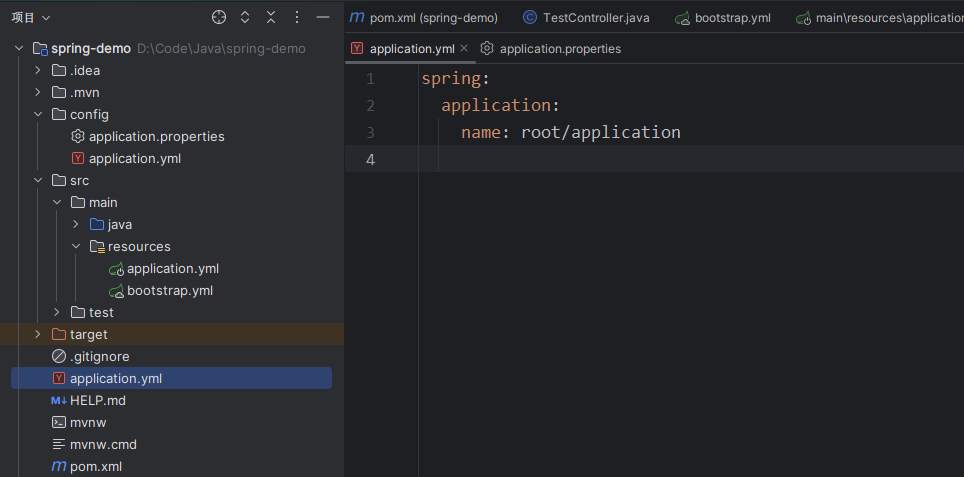Hide the project tool window
This screenshot has height=477, width=964.
(322, 17)
